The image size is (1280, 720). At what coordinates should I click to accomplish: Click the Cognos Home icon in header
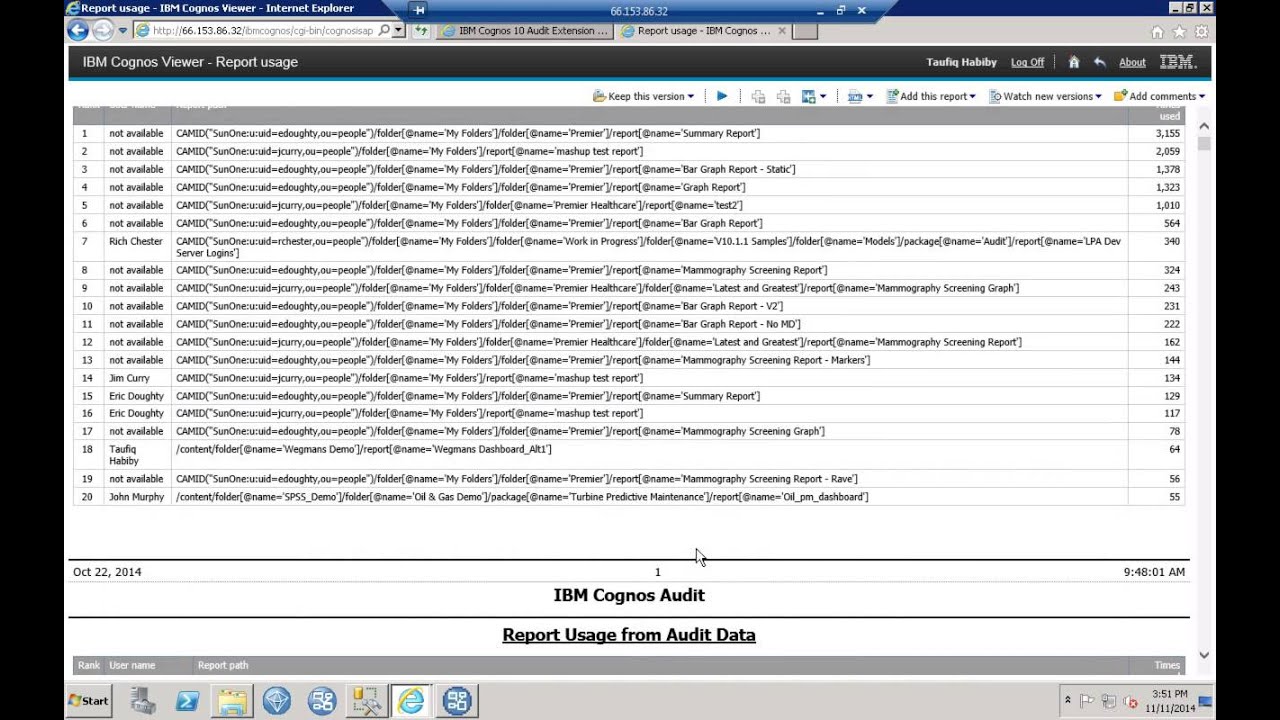1074,62
